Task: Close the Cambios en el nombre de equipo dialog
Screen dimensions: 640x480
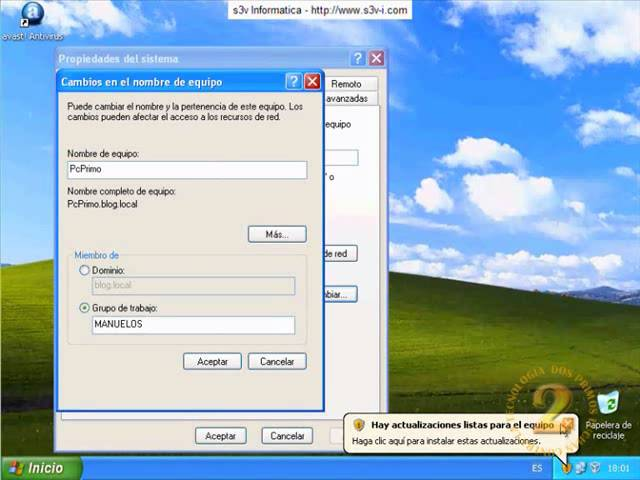Action: [x=312, y=82]
